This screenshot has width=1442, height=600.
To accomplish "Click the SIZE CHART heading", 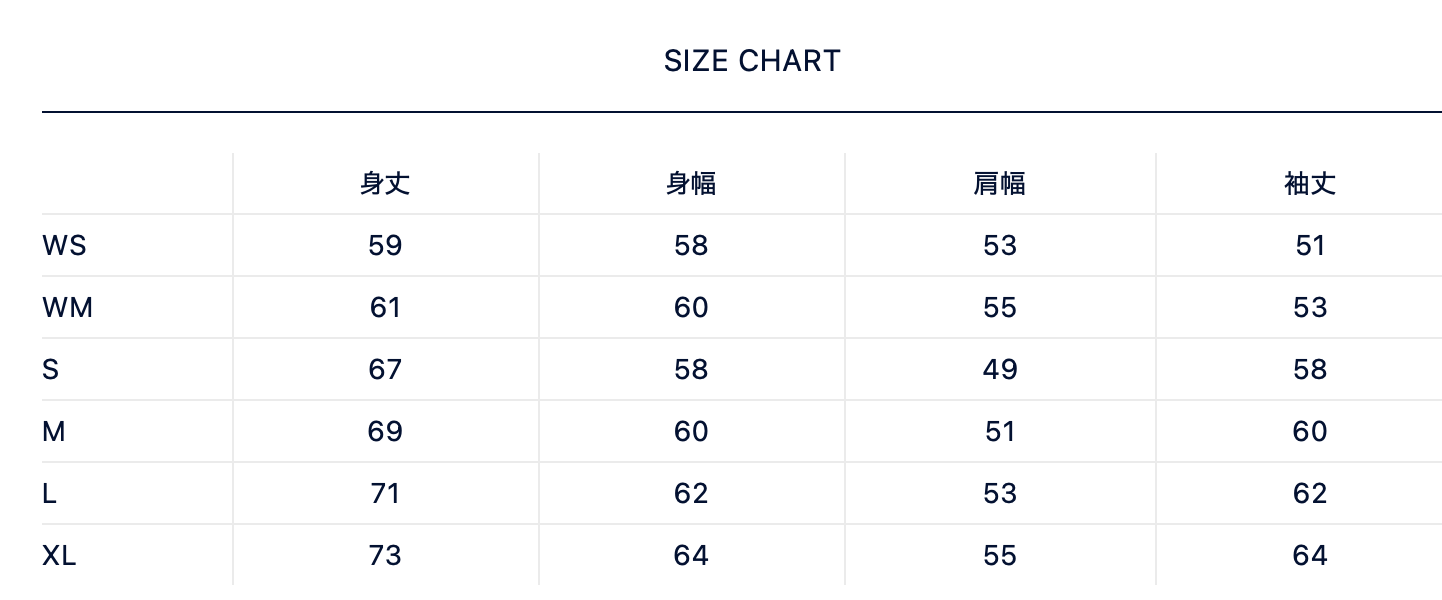I will tap(752, 61).
